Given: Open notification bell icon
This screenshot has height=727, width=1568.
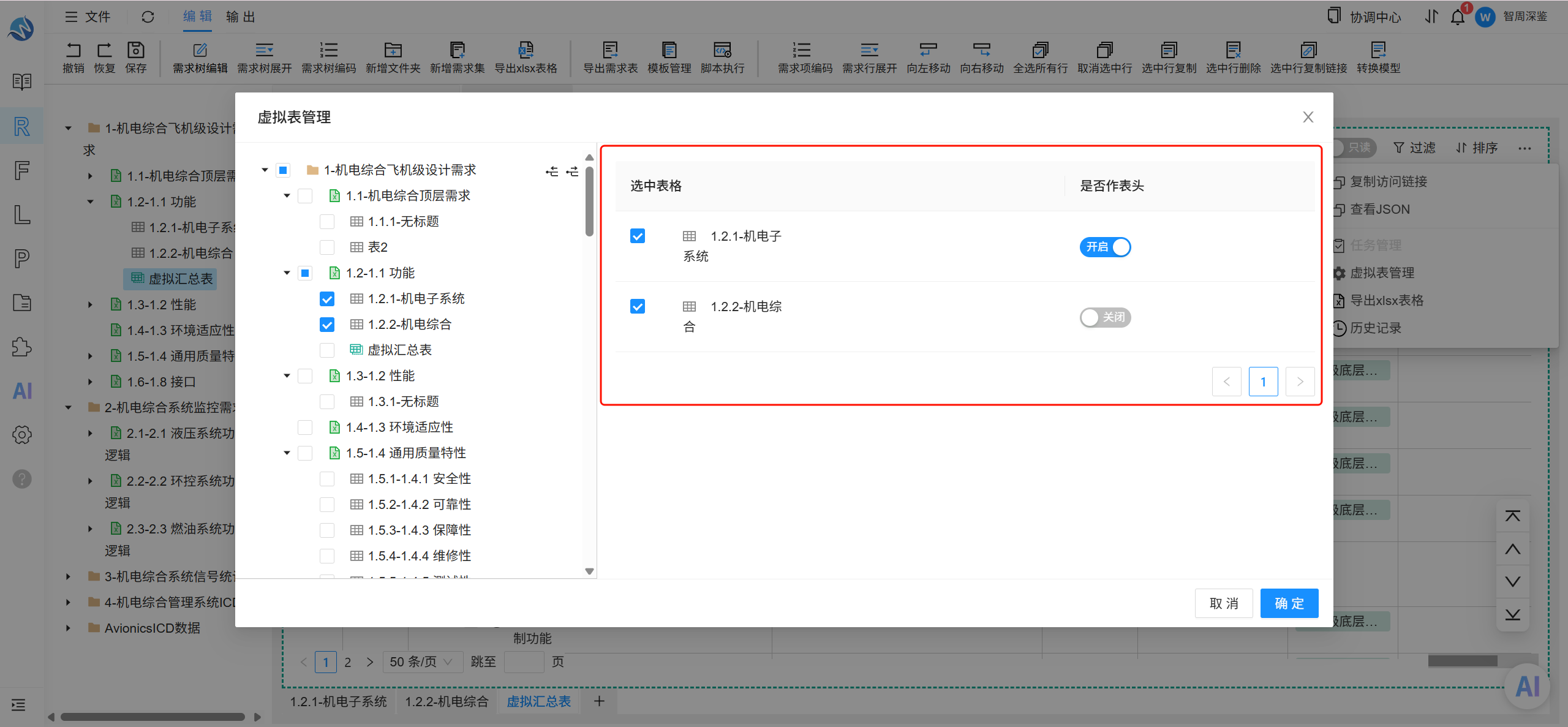Looking at the screenshot, I should tap(1458, 17).
